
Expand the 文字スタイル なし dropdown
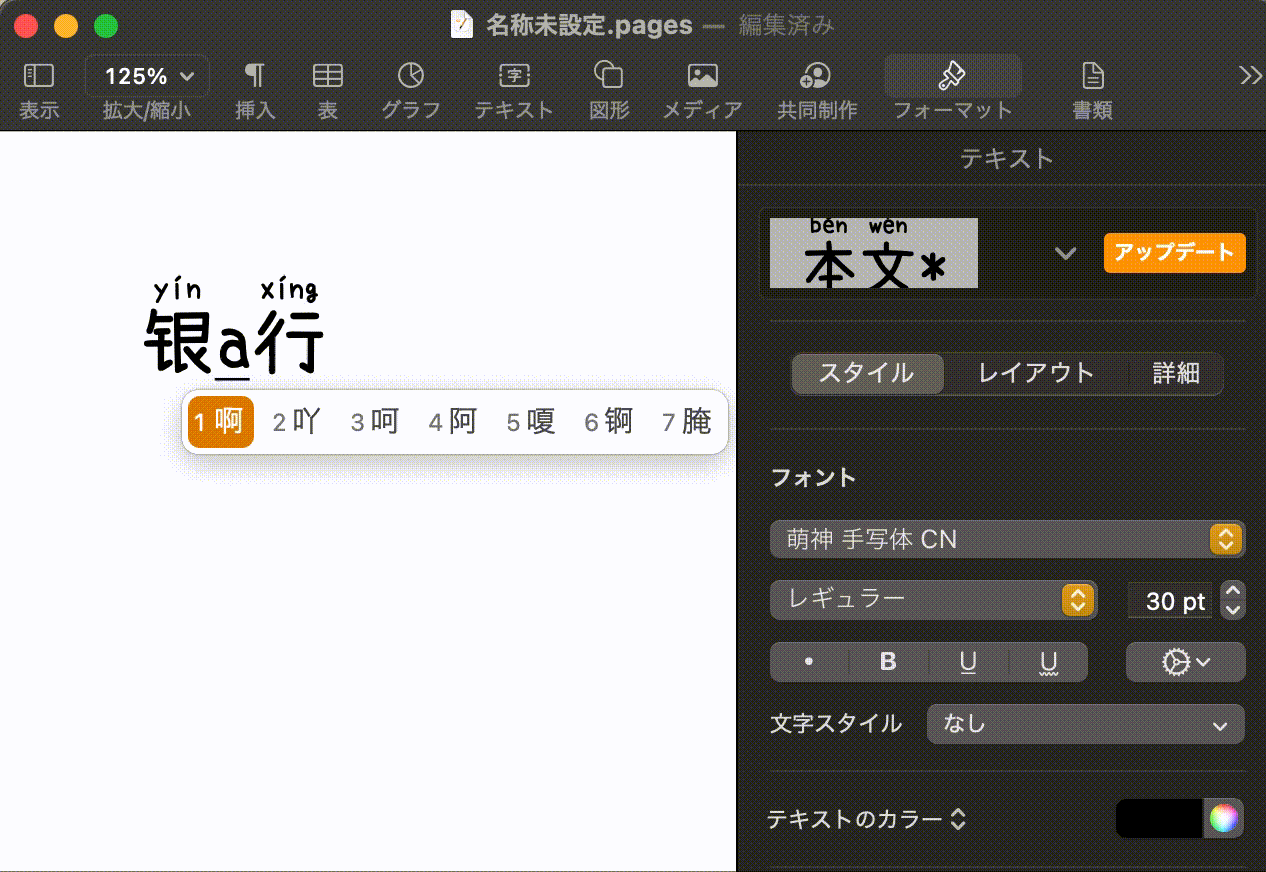[x=1085, y=724]
